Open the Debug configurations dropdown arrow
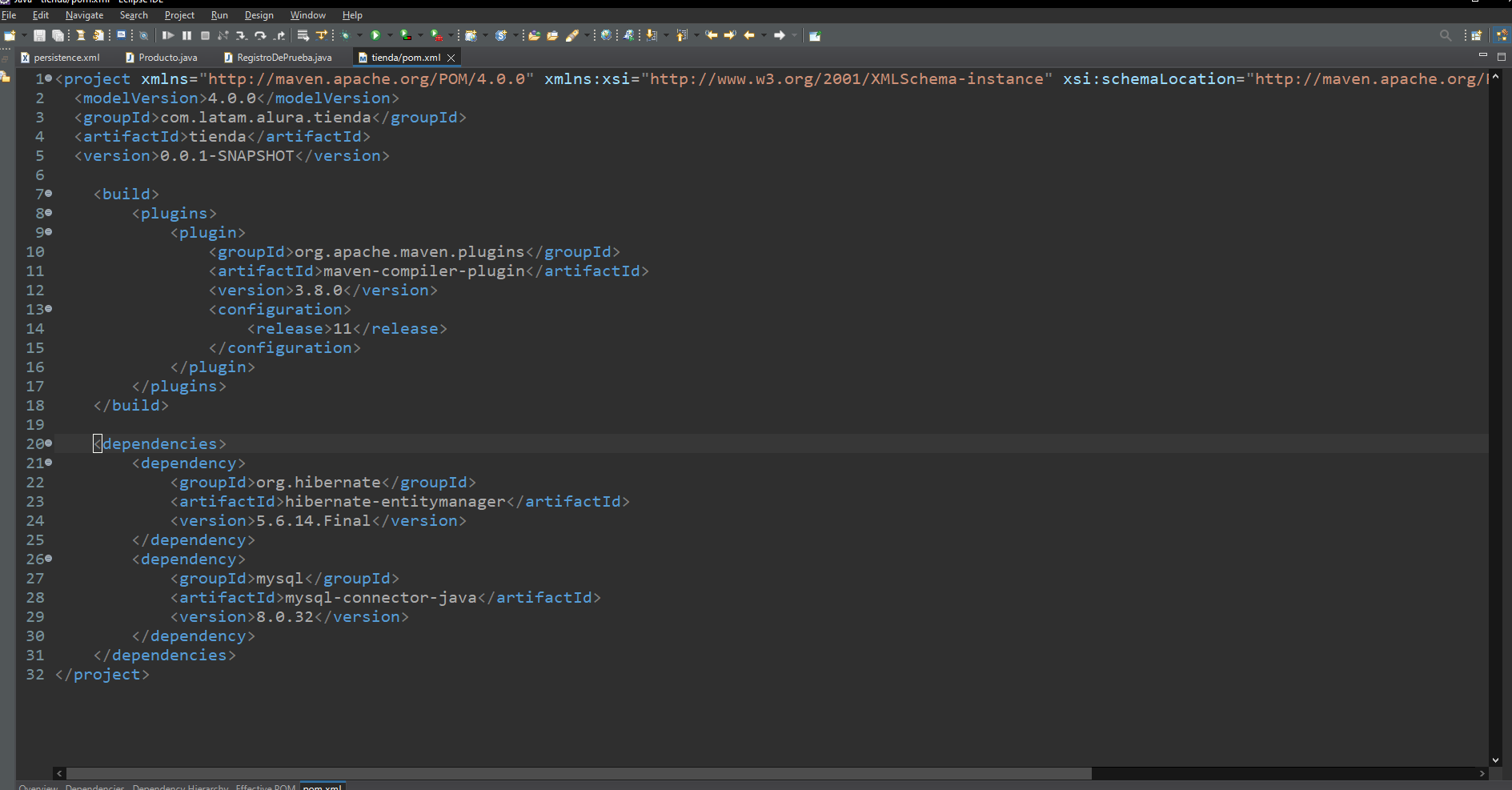 point(359,35)
